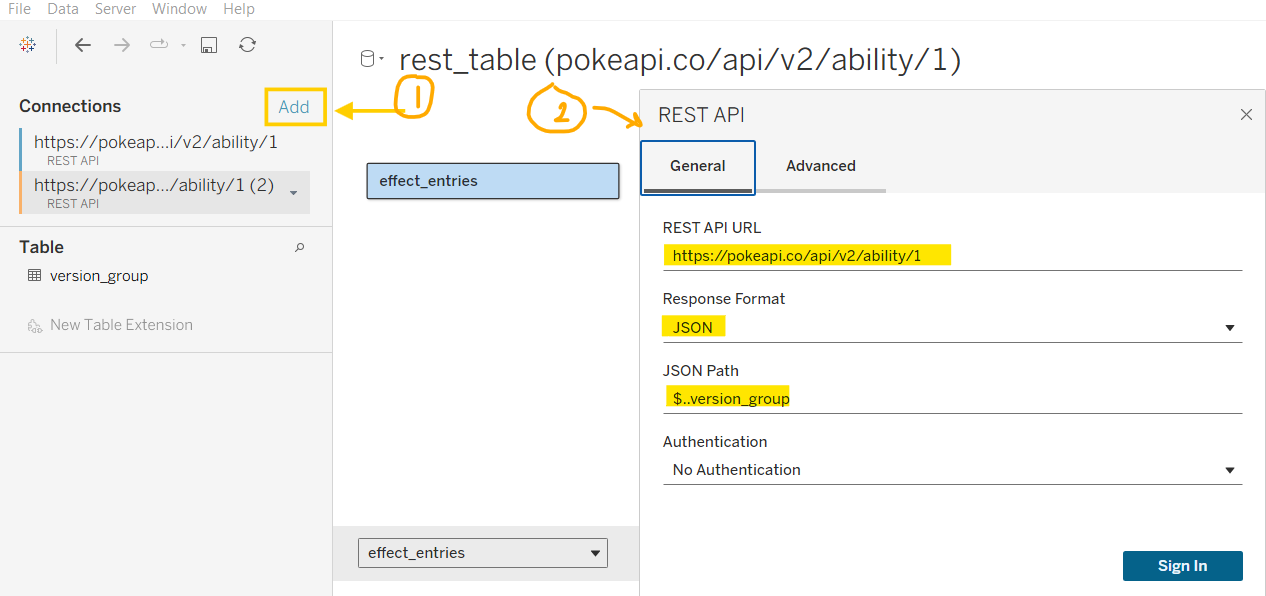This screenshot has height=596, width=1266.
Task: Open the effect_entries dropdown at bottom
Action: 595,553
